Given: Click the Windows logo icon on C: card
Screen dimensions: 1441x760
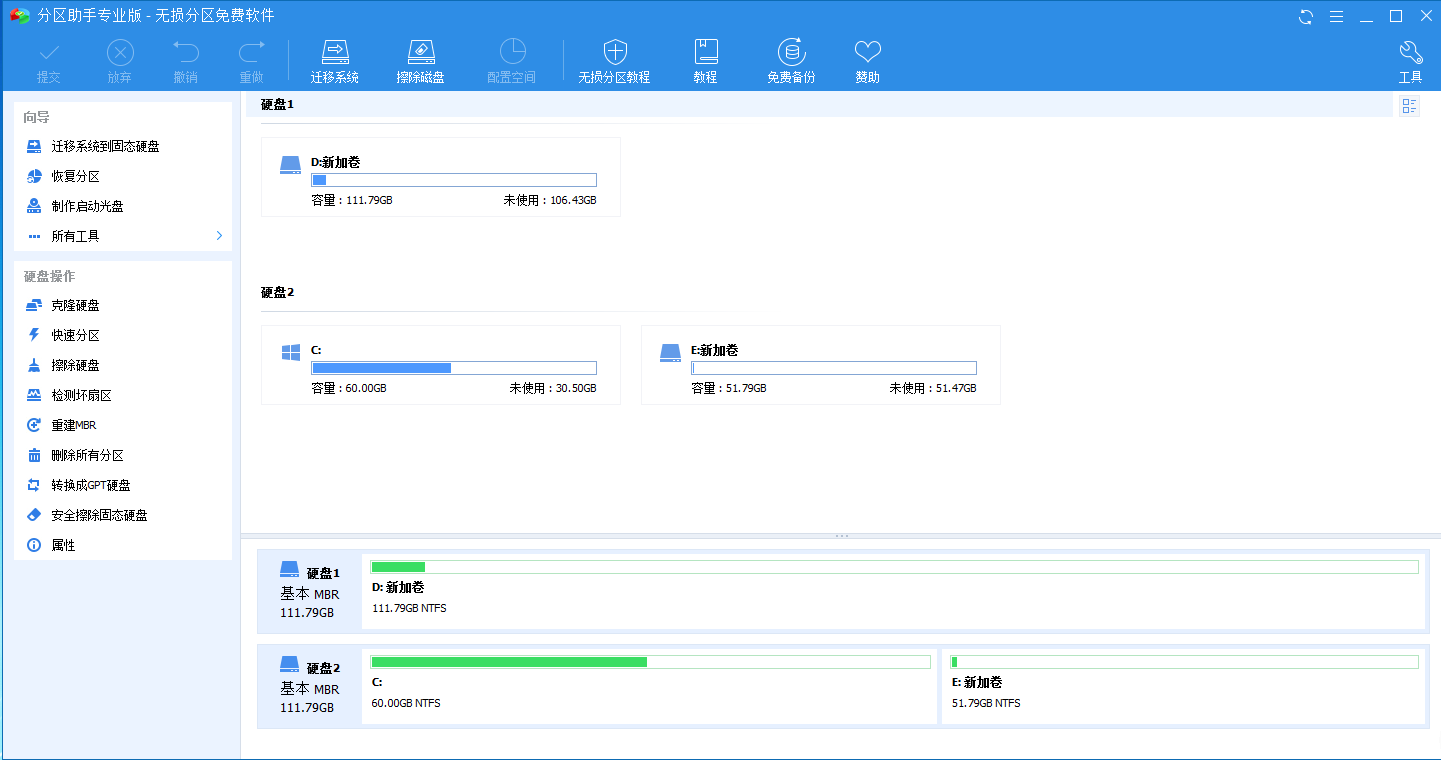Looking at the screenshot, I should pyautogui.click(x=291, y=353).
